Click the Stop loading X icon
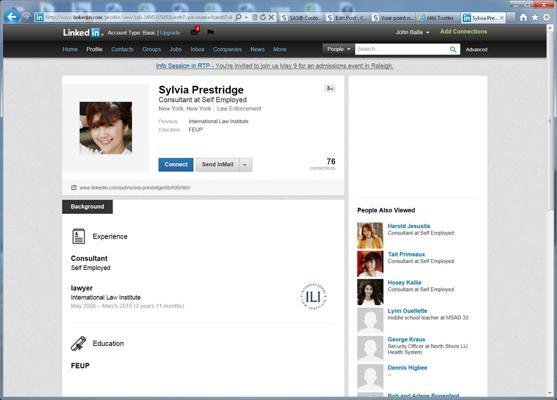The height and width of the screenshot is (400, 557). (271, 17)
